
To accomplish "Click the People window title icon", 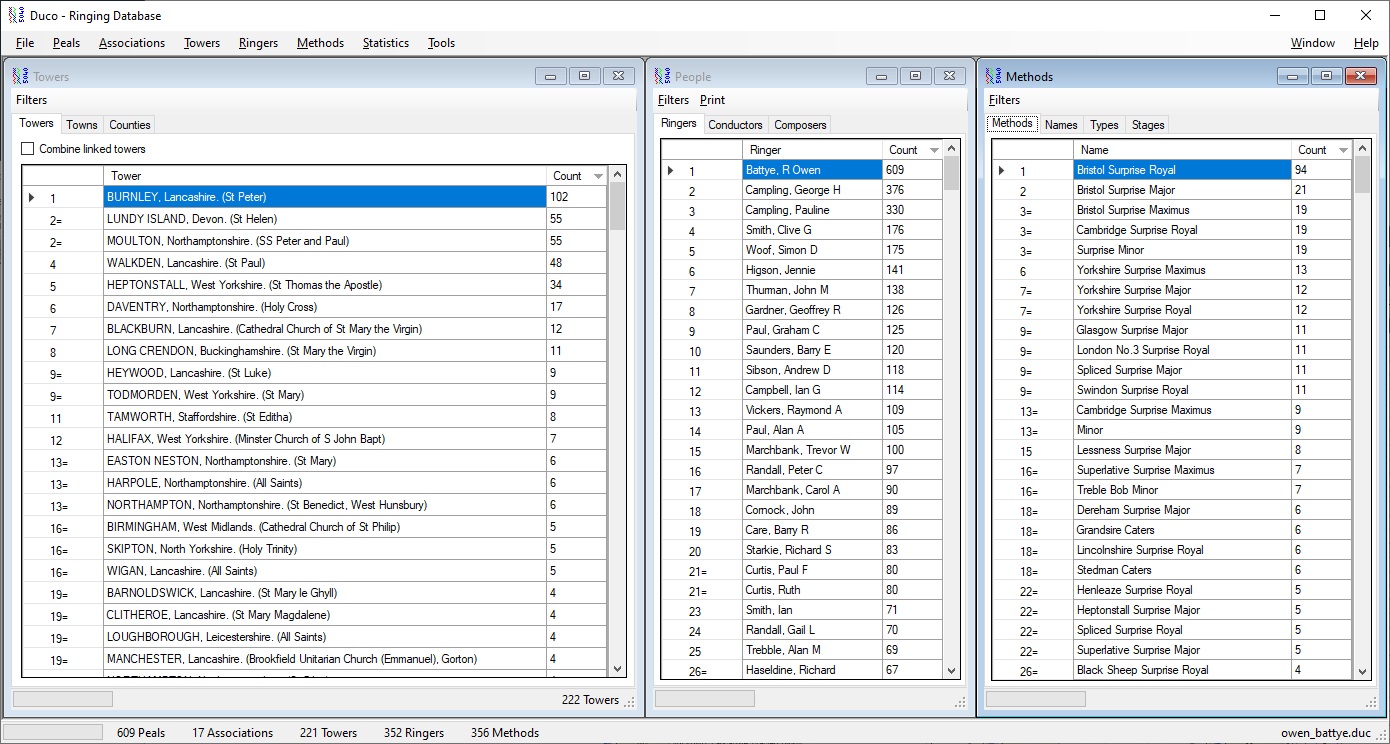I will tap(662, 77).
